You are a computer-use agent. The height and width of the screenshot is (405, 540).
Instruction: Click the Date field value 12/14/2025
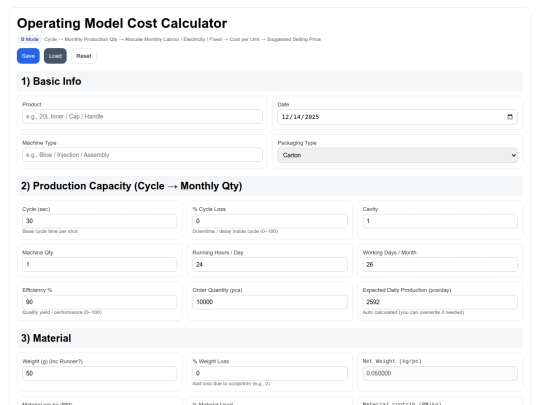(x=300, y=117)
